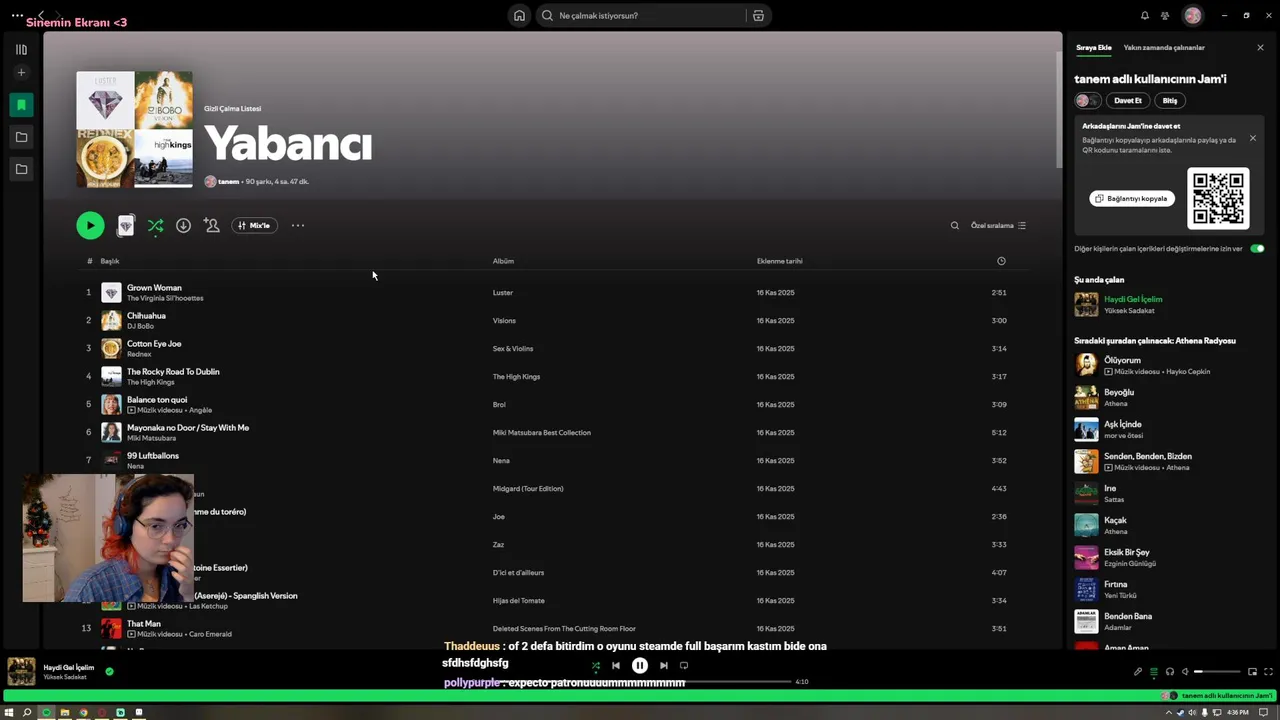Select the track Grown Woman

[x=154, y=287]
